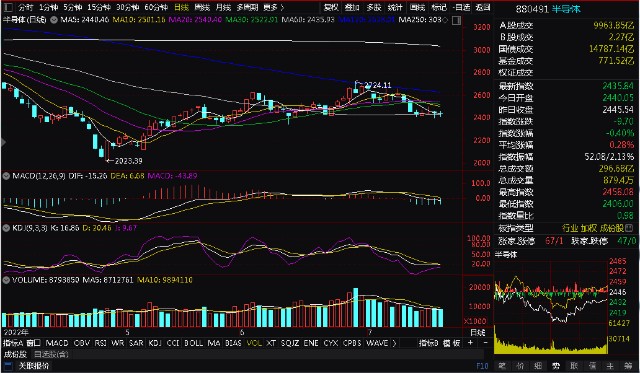Viewport: 640px width, 373px height.
Task: Select 指标A indicator group
Action: 13,343
